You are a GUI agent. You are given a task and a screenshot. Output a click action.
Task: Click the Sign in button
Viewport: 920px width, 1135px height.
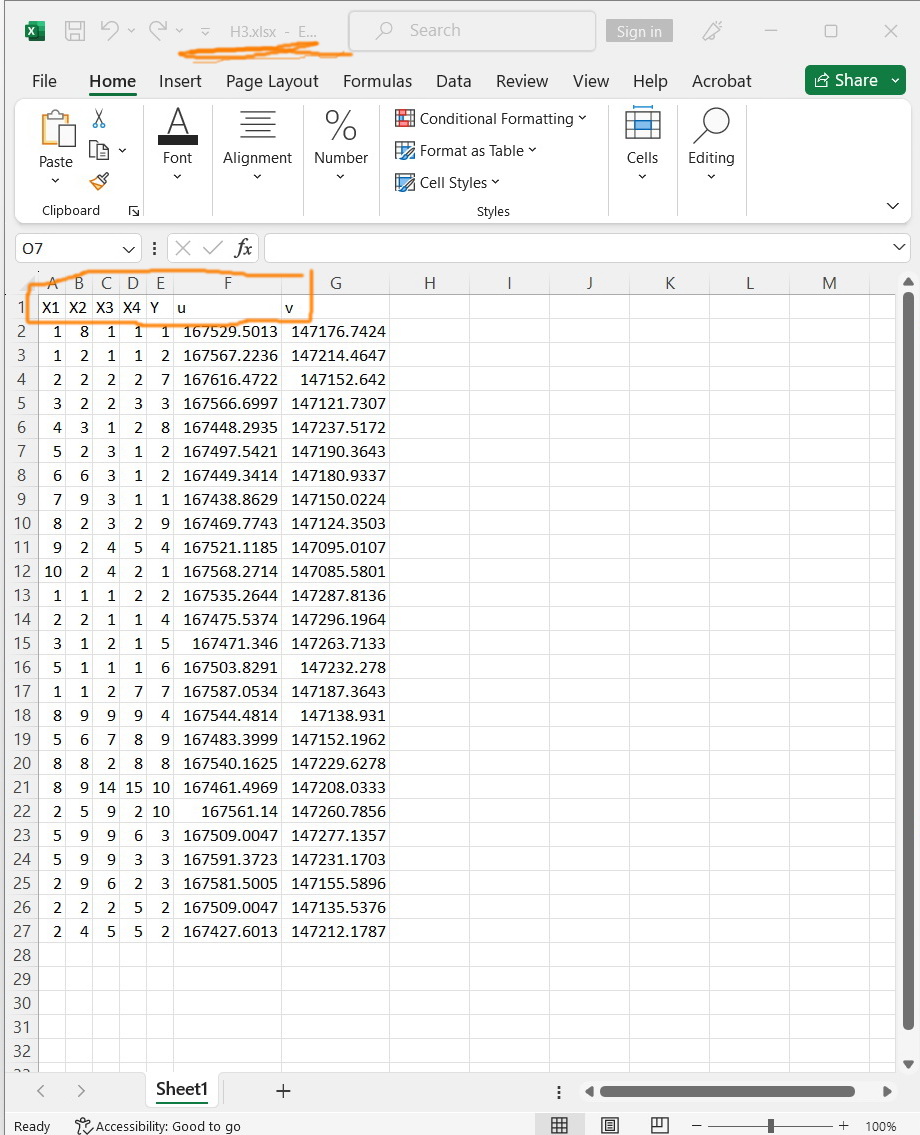639,31
